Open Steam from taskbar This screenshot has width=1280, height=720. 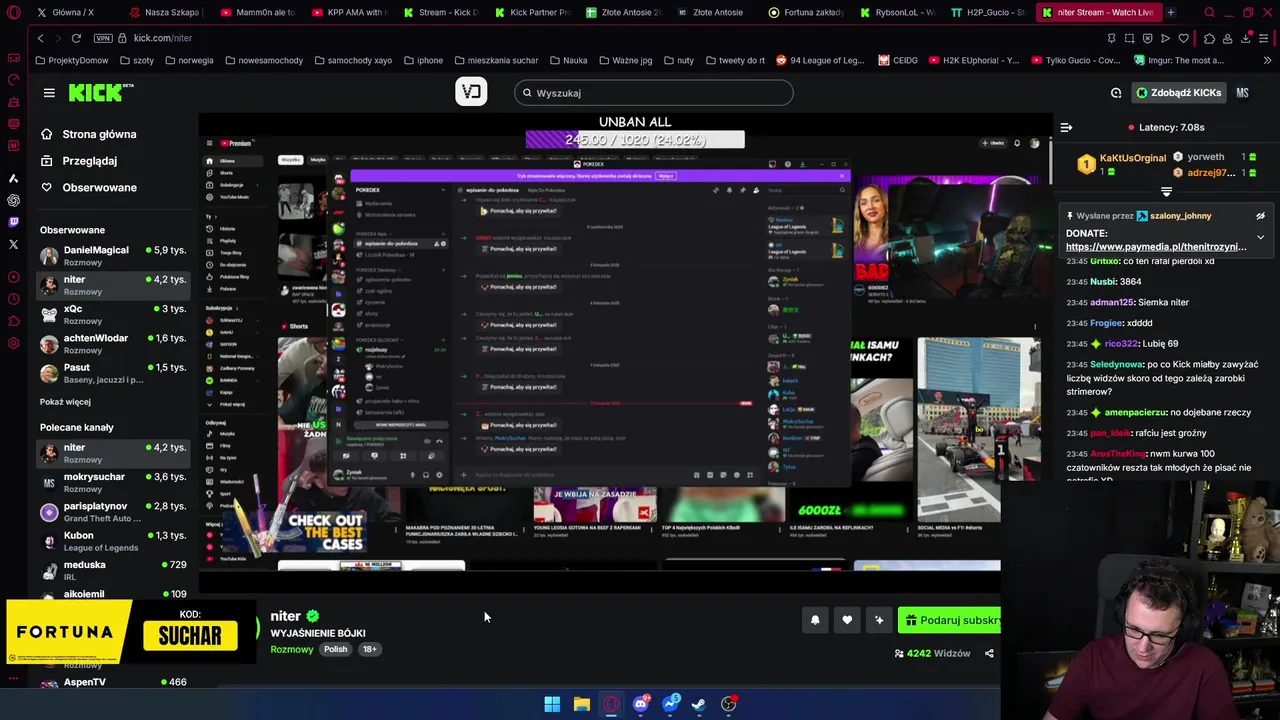pyautogui.click(x=699, y=704)
